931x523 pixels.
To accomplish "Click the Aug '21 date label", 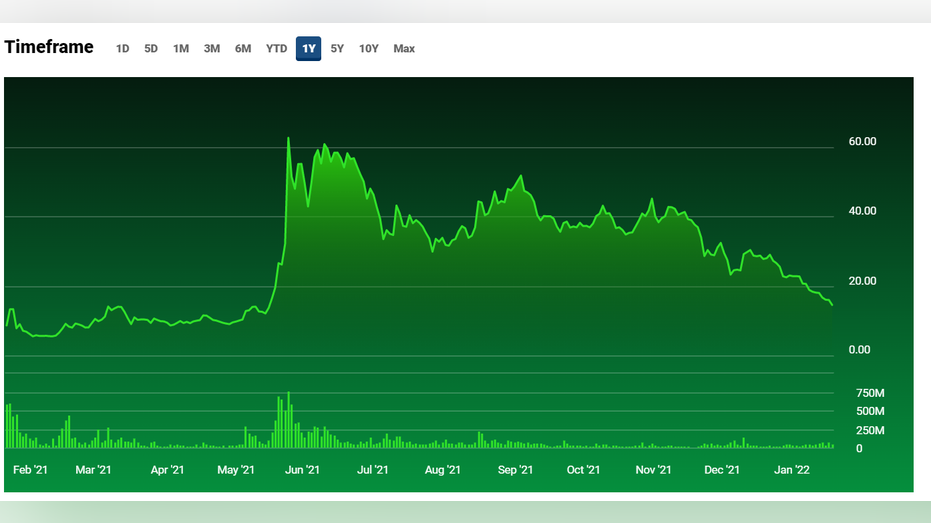I will 442,470.
